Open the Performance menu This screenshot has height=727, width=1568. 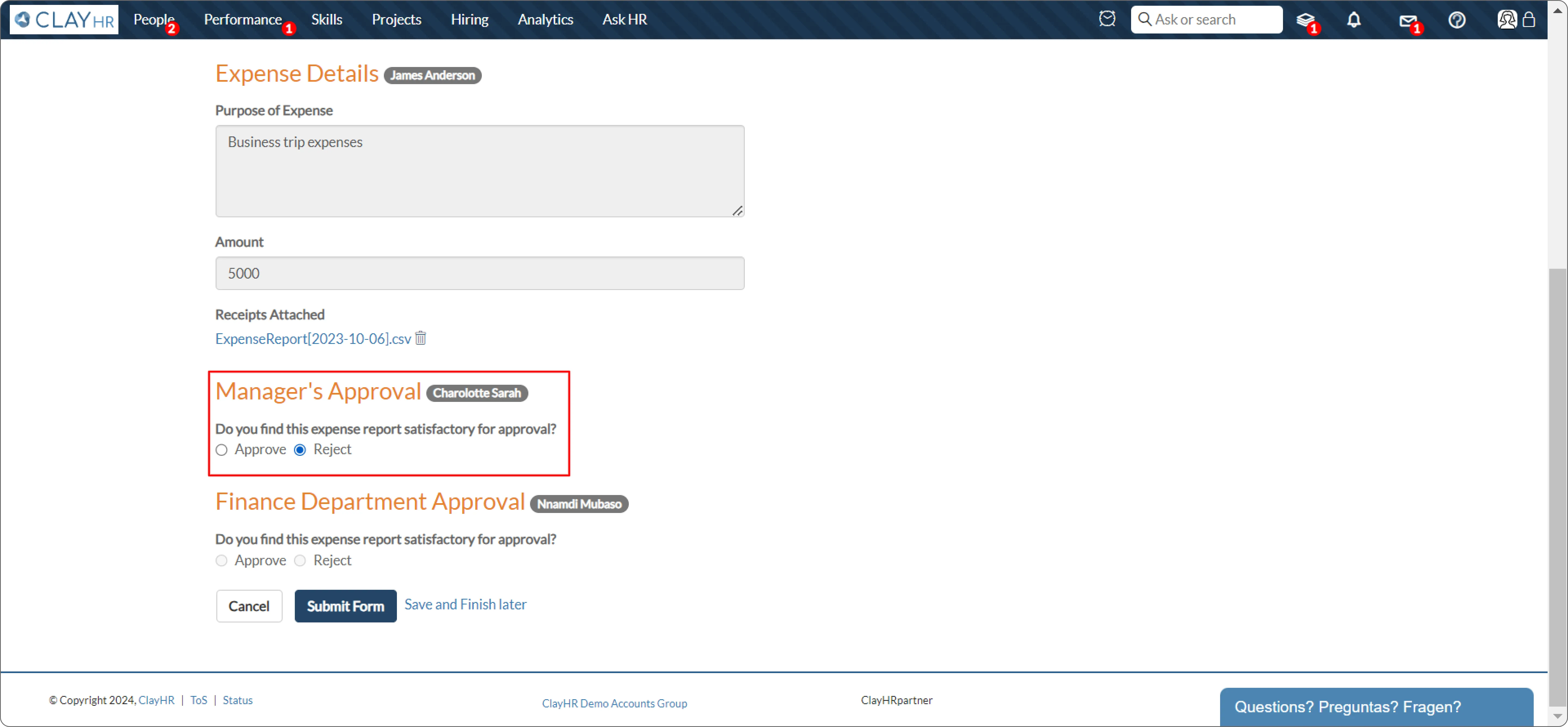pos(242,20)
